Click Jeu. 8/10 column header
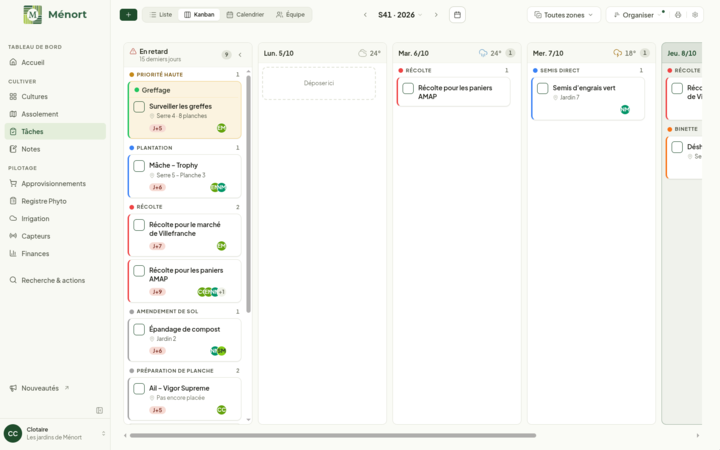The height and width of the screenshot is (450, 720). pos(682,53)
